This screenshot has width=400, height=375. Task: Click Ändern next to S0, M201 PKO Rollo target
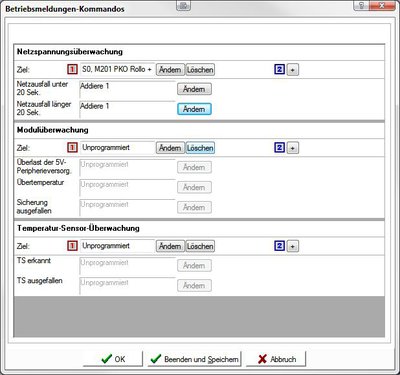point(170,70)
